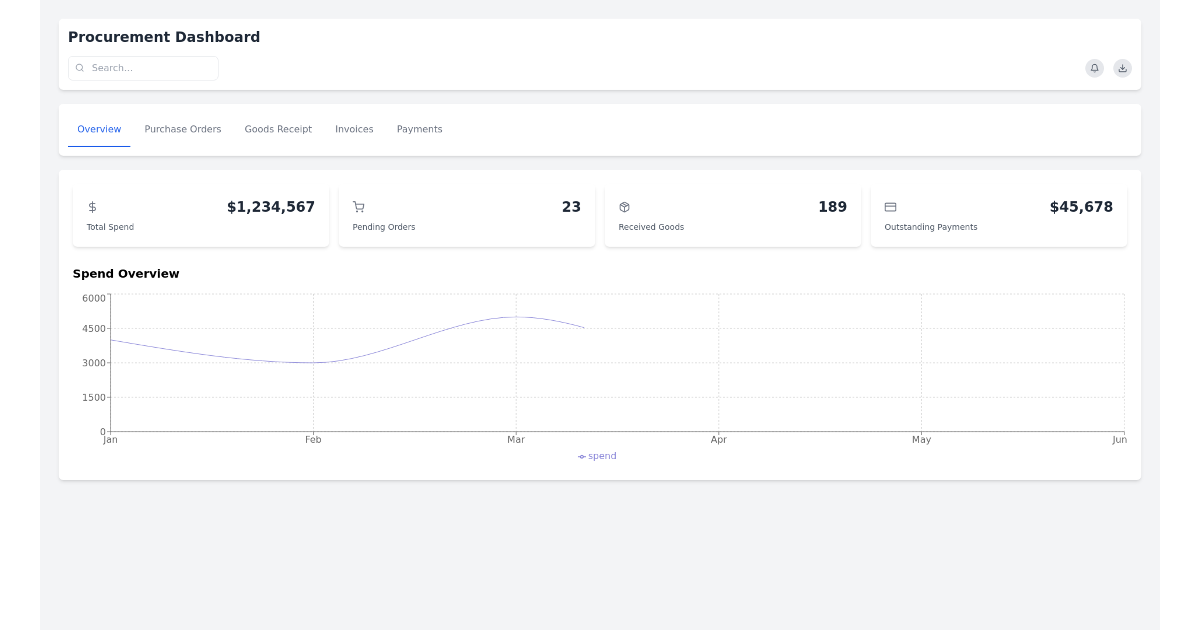Switch to the Payments tab
The height and width of the screenshot is (630, 1200).
(419, 129)
